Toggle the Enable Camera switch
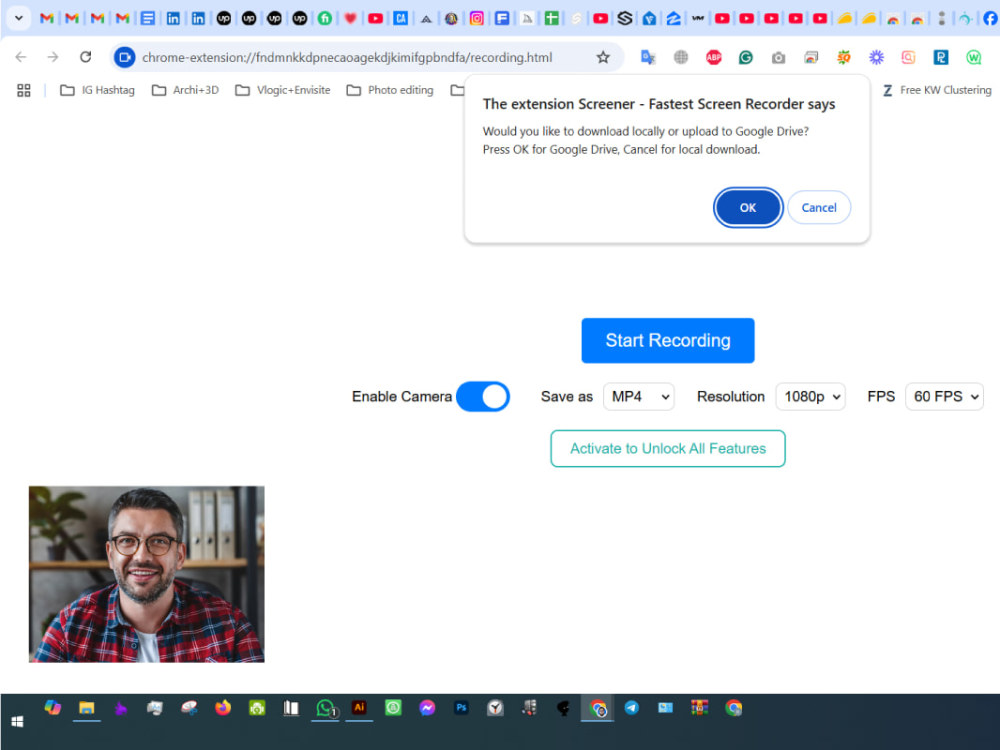The height and width of the screenshot is (750, 1000). coord(483,397)
